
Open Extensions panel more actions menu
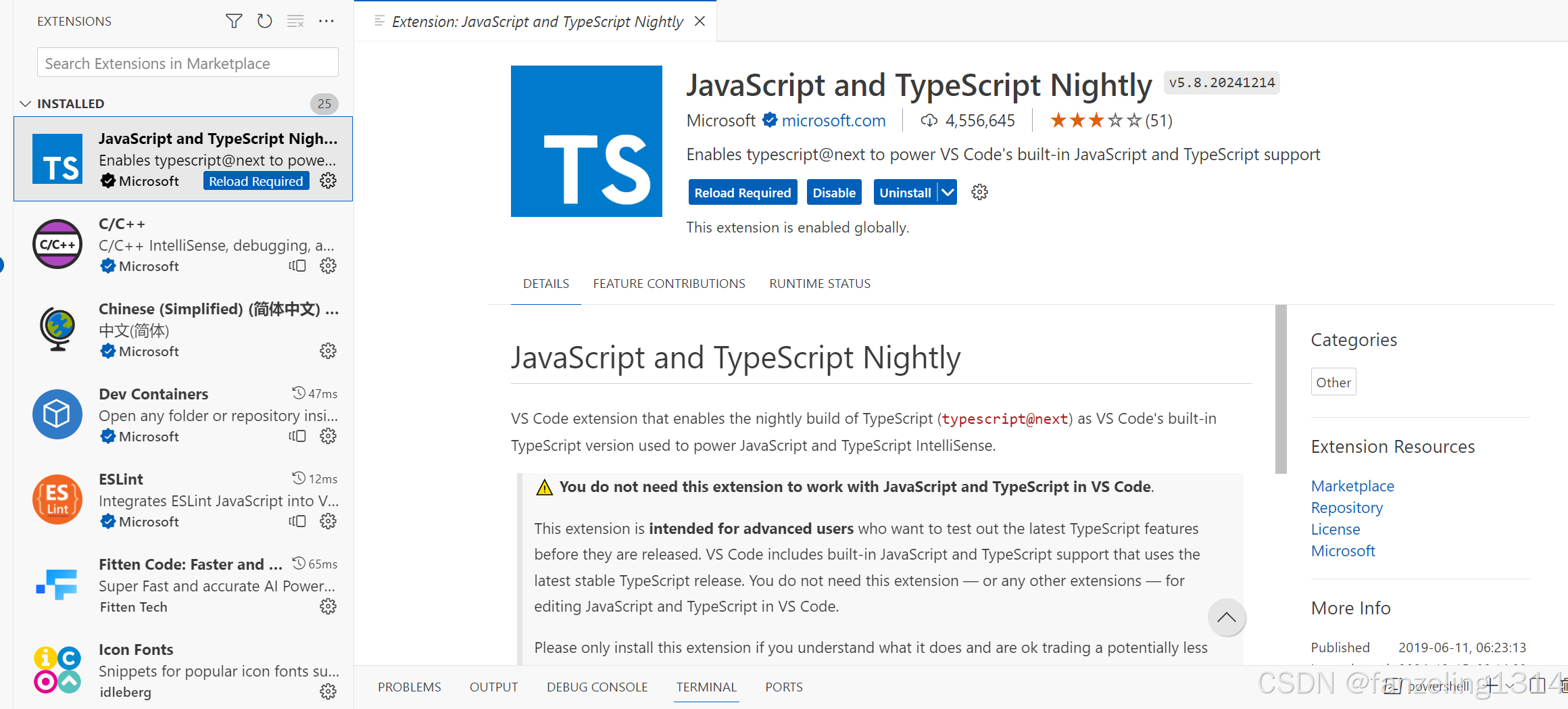point(326,21)
